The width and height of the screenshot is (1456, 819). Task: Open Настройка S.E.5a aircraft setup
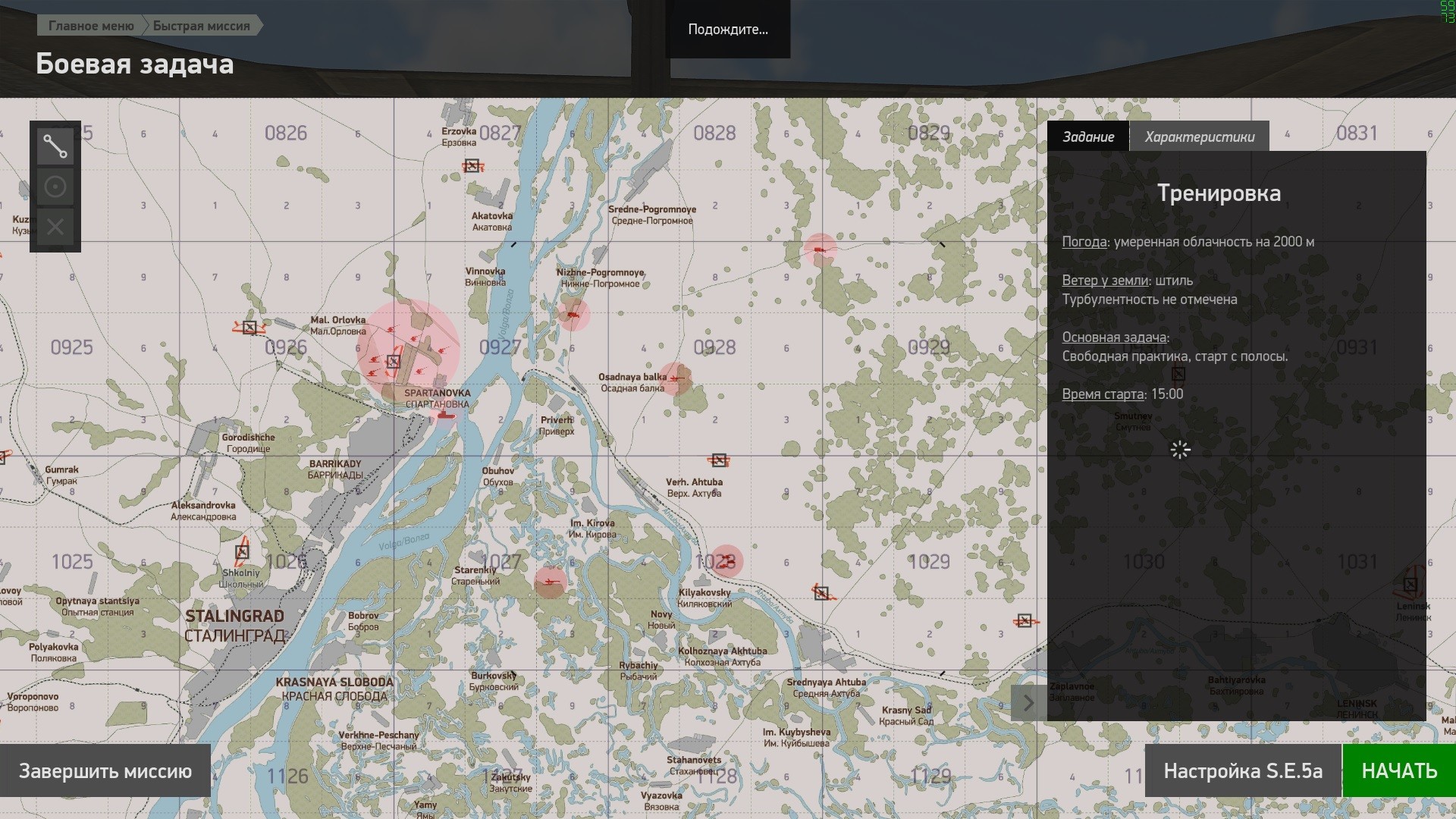pos(1243,771)
